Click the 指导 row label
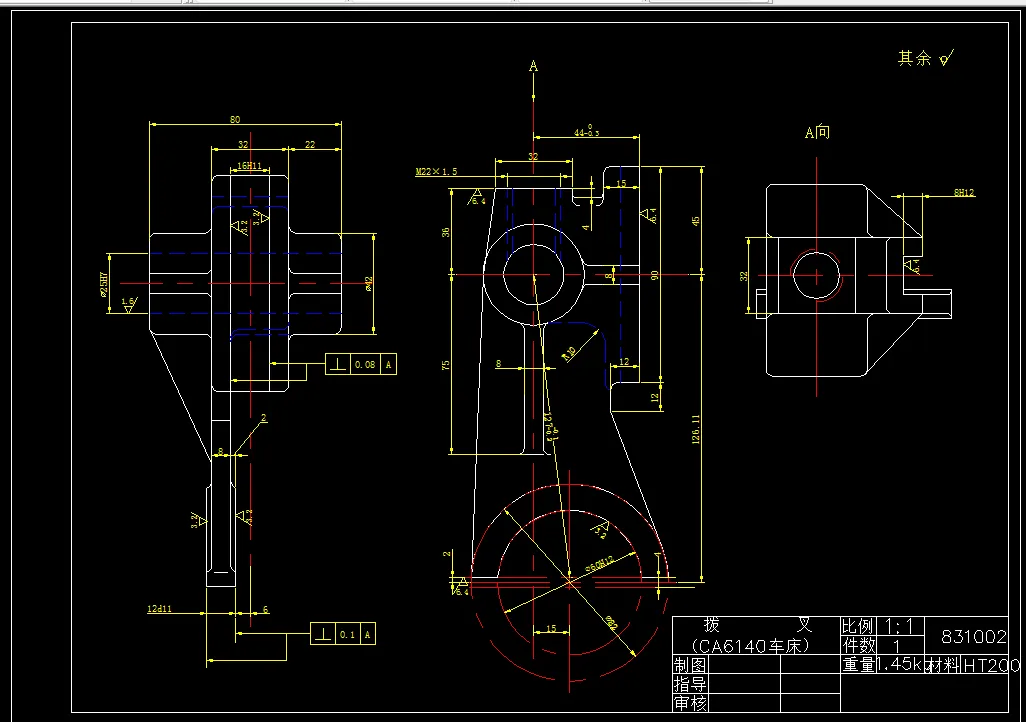This screenshot has width=1026, height=722. (x=690, y=684)
